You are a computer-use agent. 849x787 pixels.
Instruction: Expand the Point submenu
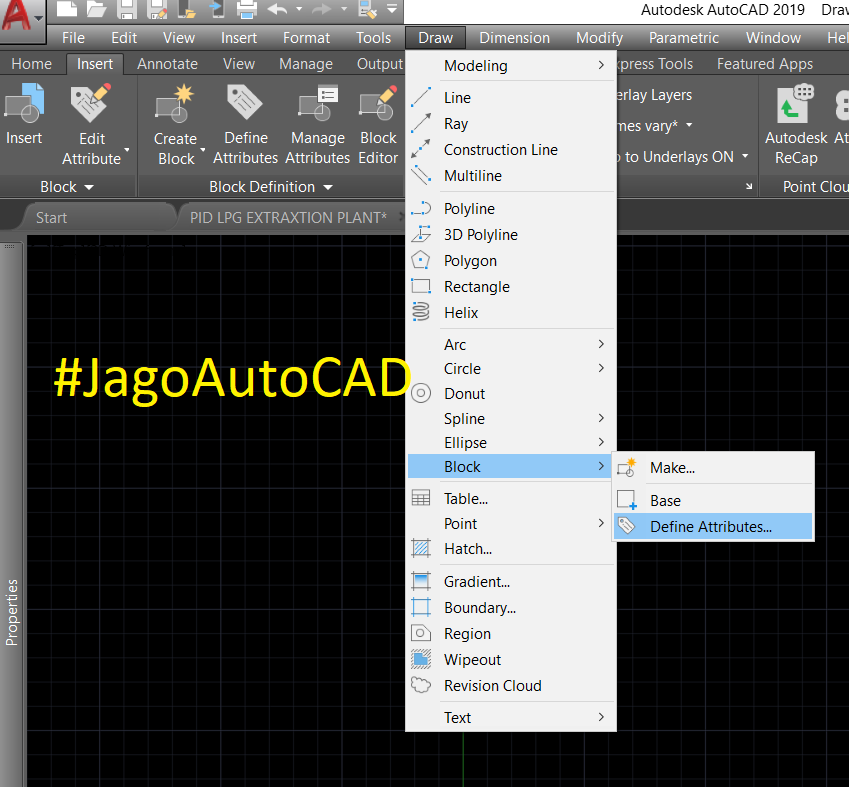[x=511, y=524]
